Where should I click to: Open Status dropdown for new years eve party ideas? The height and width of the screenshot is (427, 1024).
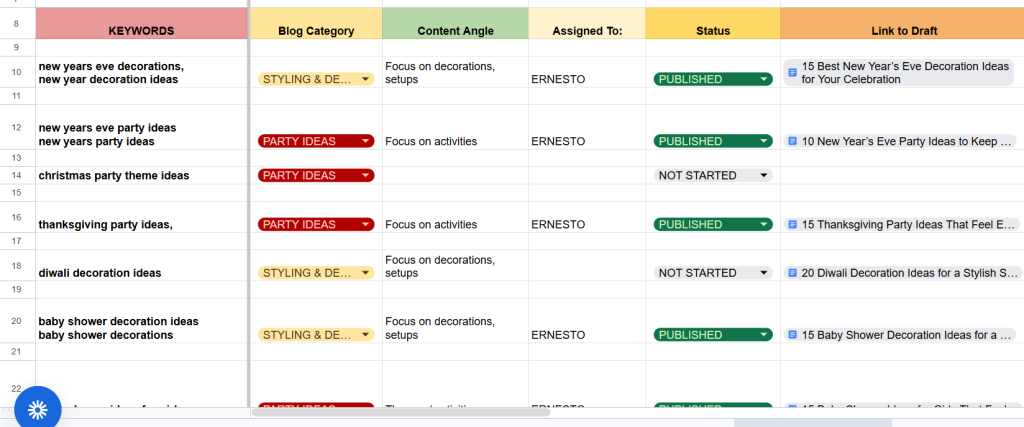click(713, 141)
